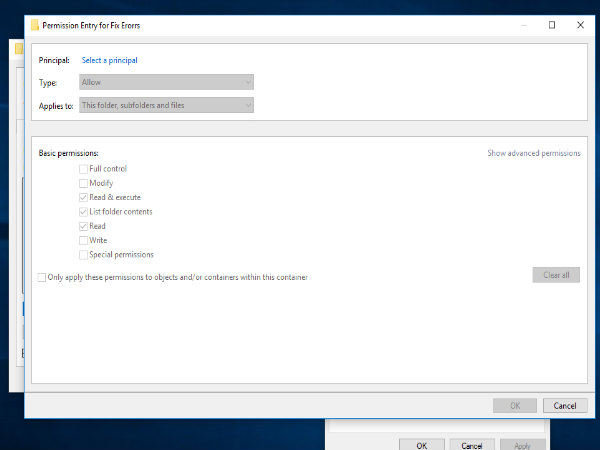
Task: Uncheck the Read & execute permission
Action: (83, 198)
